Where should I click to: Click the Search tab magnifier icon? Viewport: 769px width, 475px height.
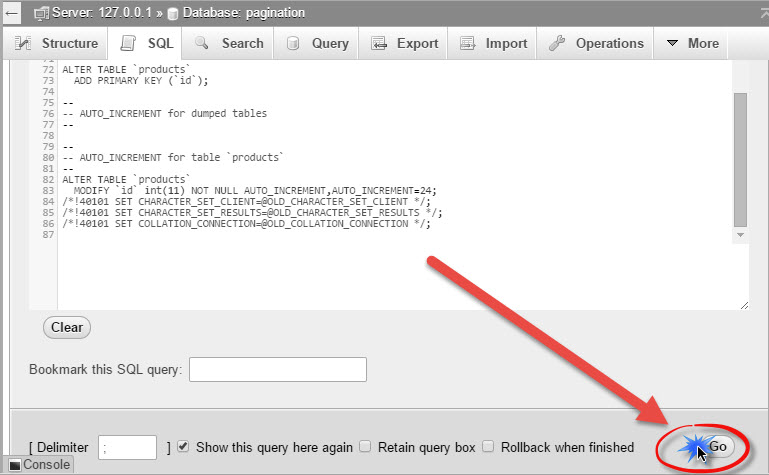[x=202, y=43]
